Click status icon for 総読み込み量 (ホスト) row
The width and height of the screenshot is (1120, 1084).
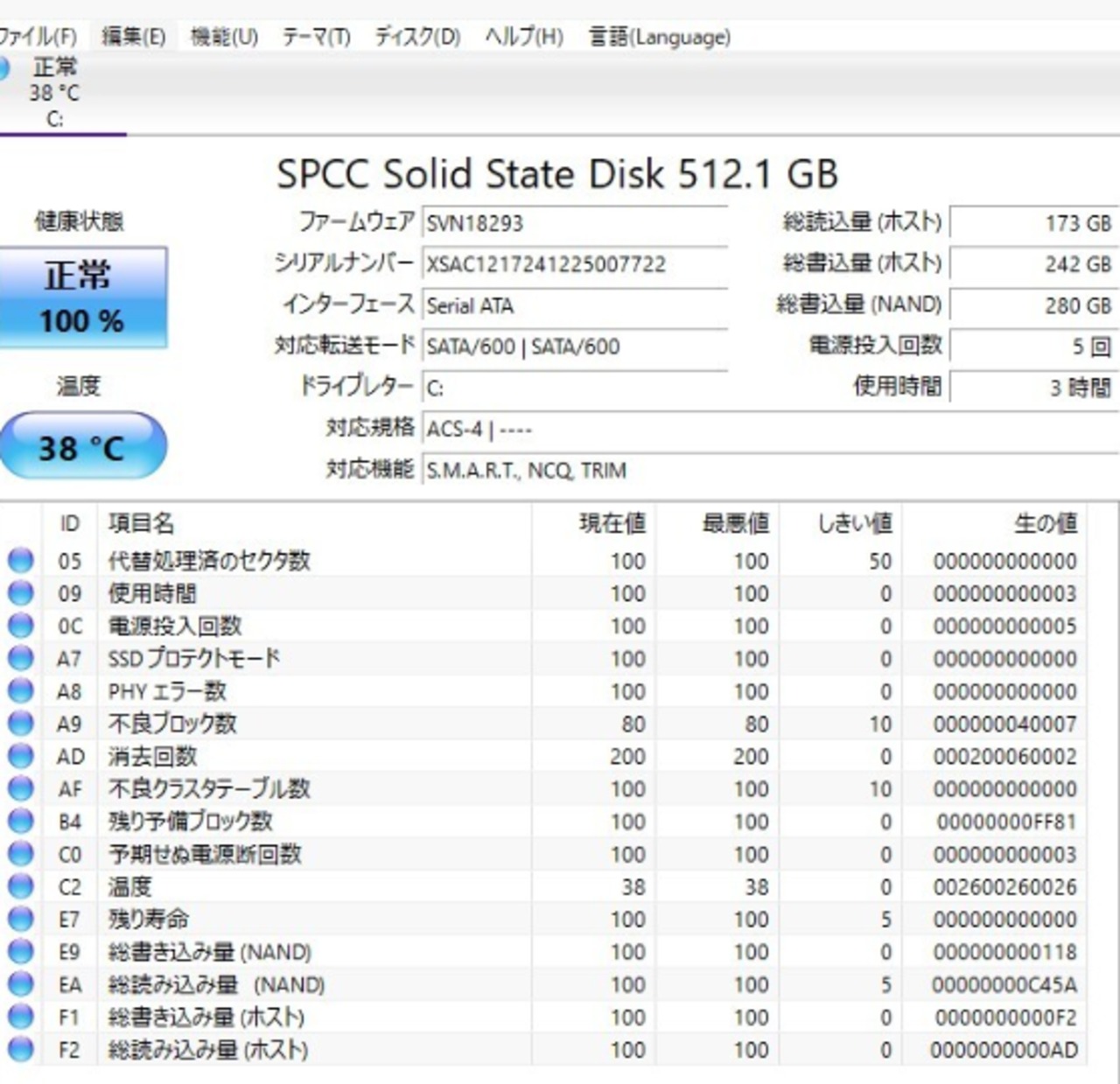tap(20, 1049)
